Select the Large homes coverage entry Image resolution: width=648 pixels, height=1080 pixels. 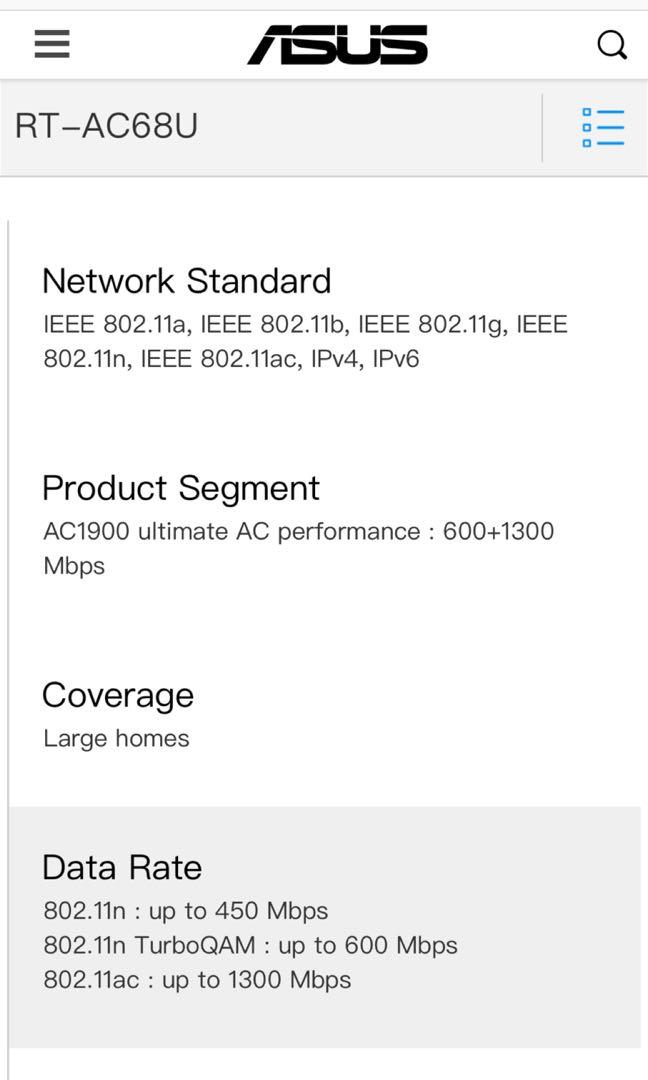pos(115,738)
